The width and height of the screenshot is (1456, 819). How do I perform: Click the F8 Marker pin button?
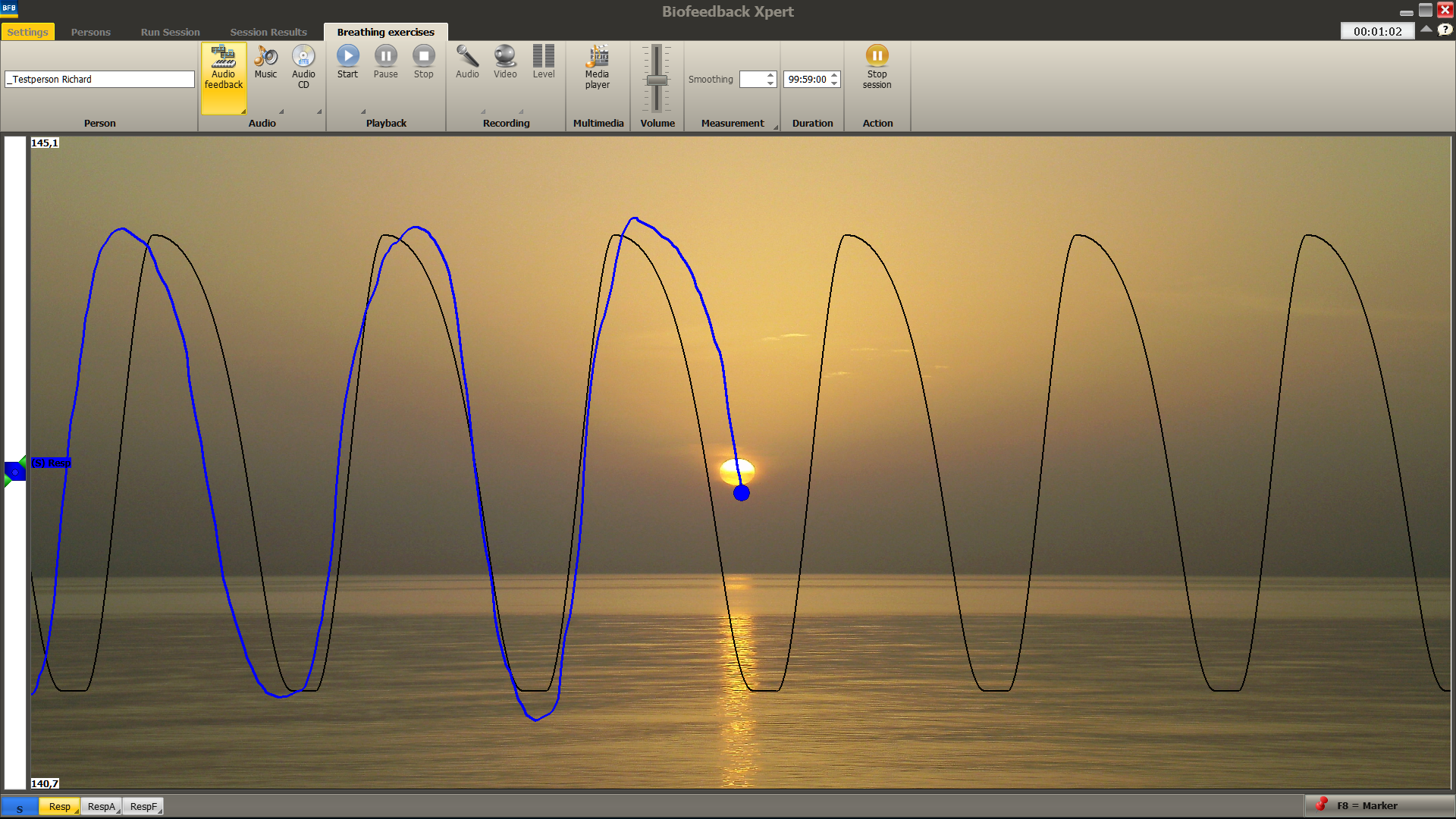[x=1322, y=805]
